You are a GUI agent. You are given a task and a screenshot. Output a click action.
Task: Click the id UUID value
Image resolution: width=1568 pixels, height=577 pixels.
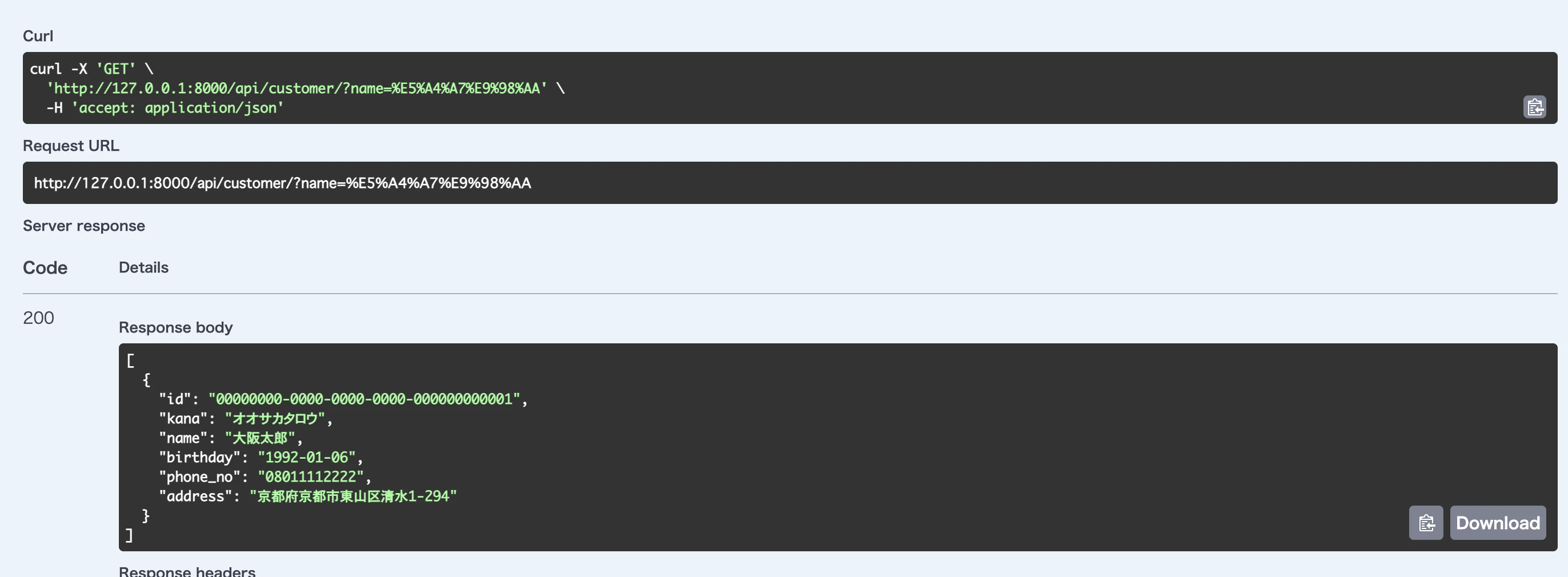[x=364, y=399]
